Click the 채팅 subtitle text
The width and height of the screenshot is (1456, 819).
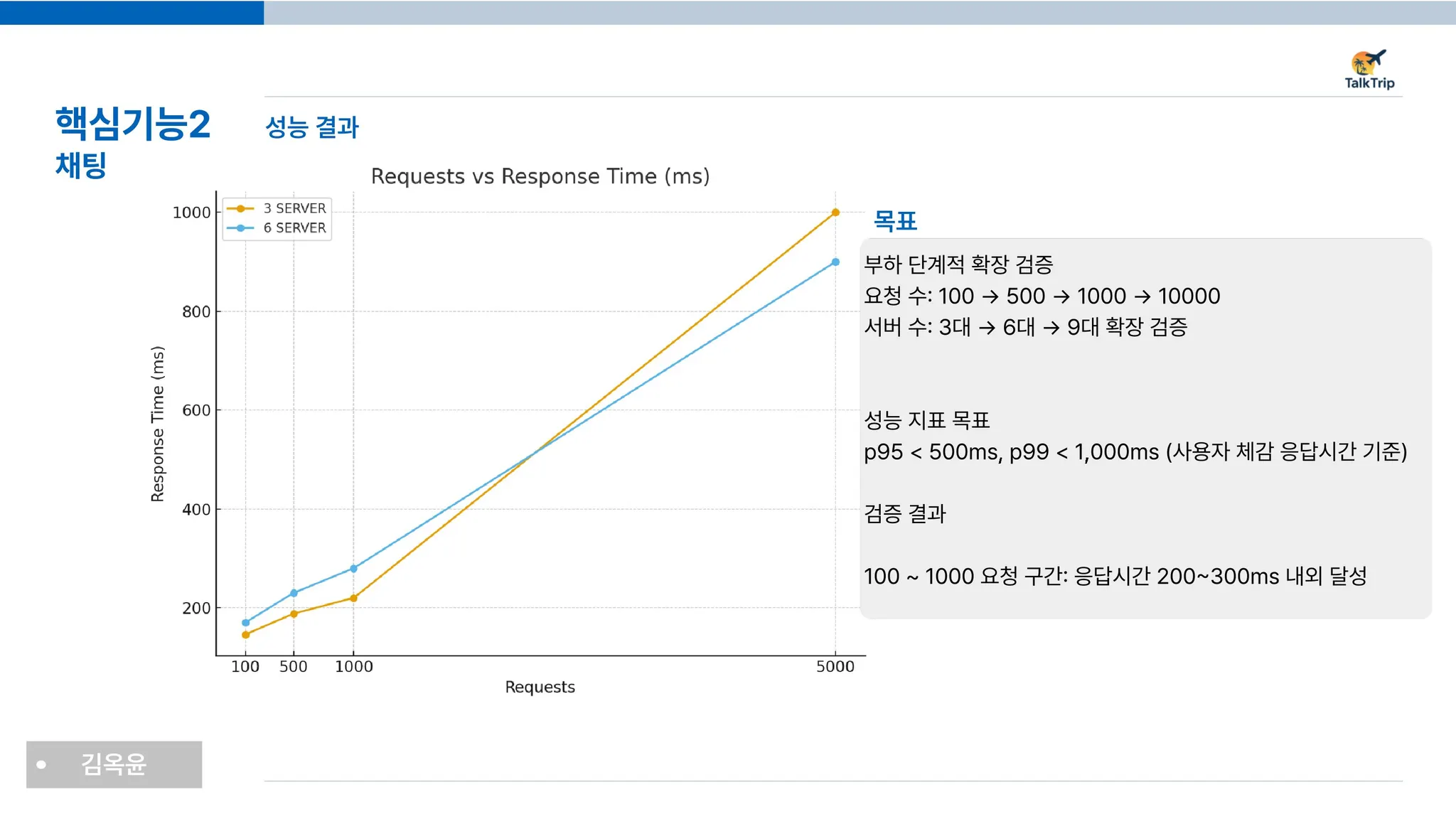click(x=81, y=166)
